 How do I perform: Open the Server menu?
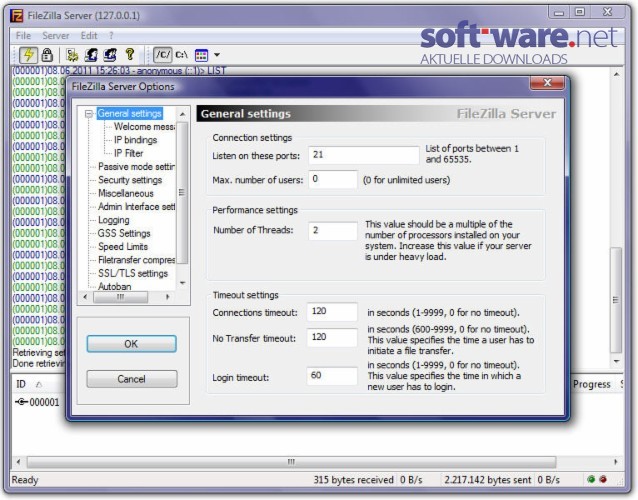pyautogui.click(x=56, y=36)
